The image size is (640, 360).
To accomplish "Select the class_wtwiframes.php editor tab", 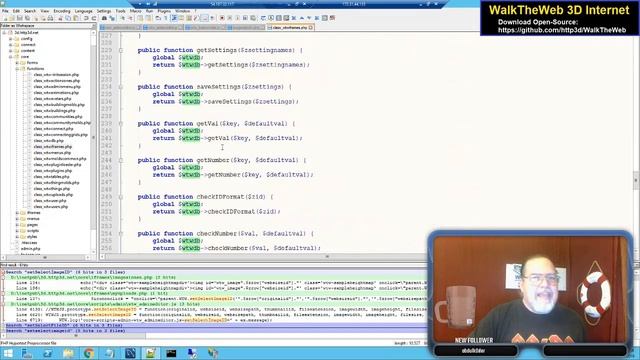I will (x=289, y=28).
